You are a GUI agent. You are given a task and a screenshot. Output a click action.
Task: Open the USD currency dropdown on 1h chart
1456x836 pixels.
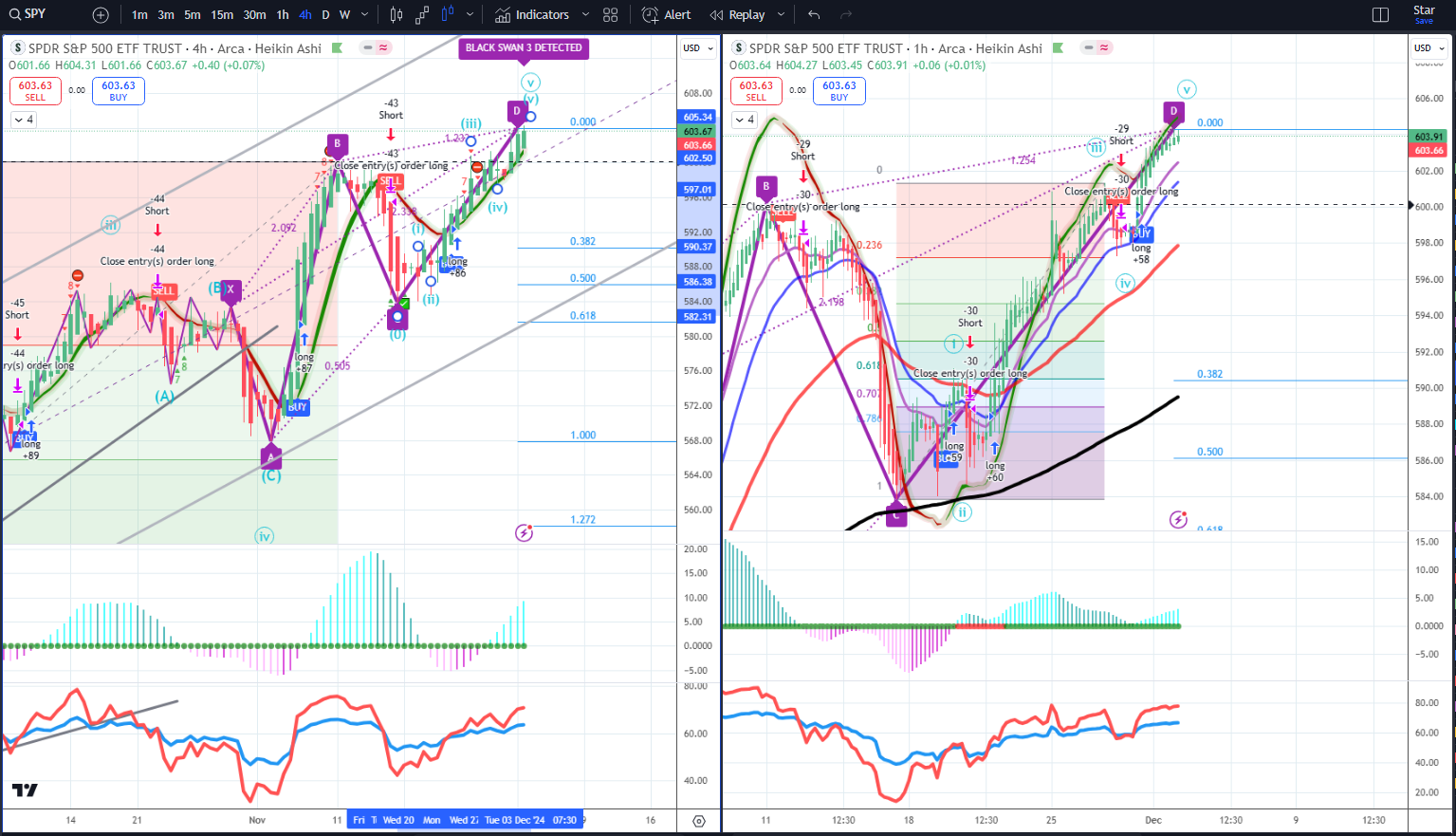(1428, 48)
